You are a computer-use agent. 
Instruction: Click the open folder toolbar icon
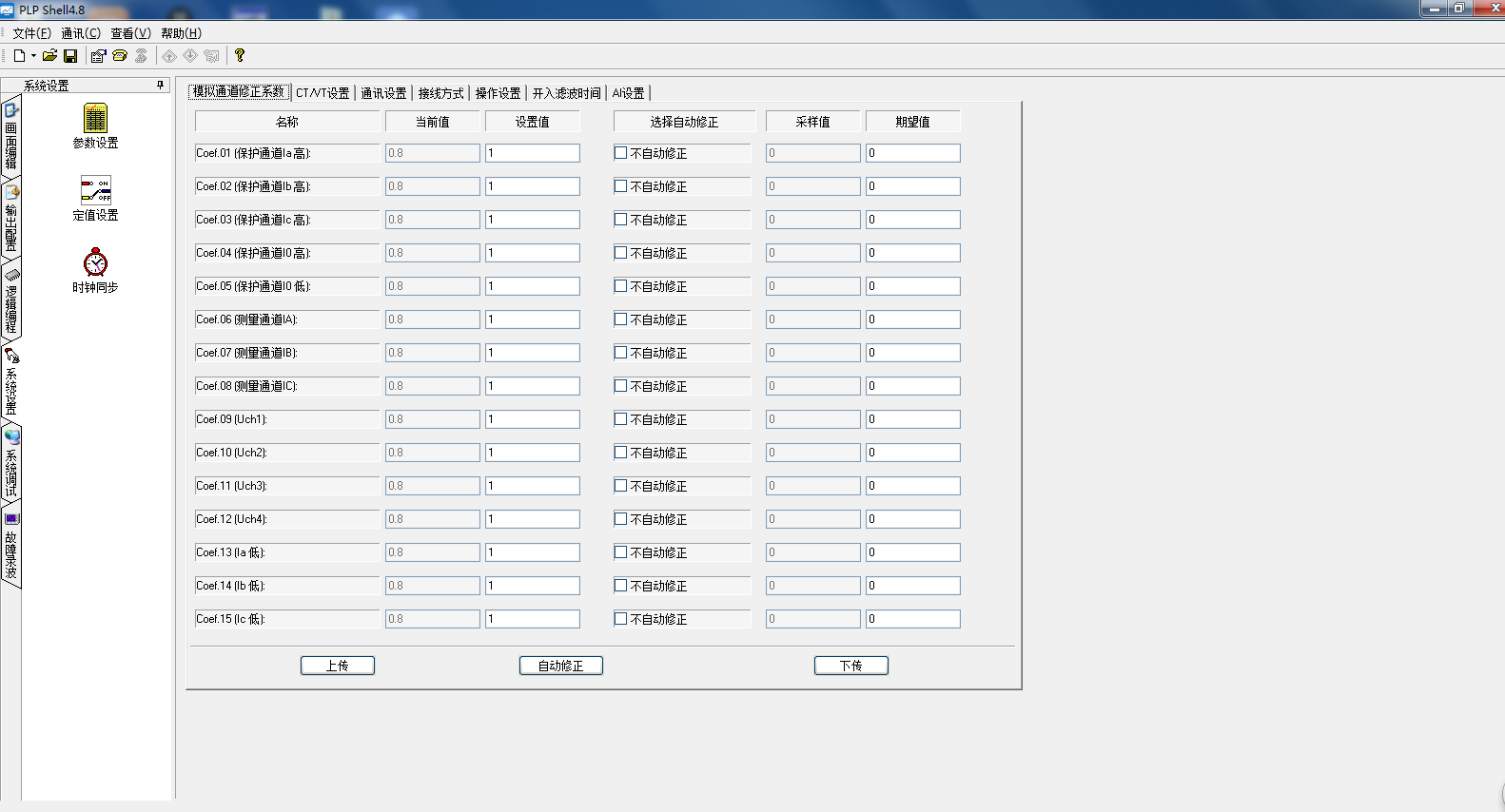pos(49,56)
